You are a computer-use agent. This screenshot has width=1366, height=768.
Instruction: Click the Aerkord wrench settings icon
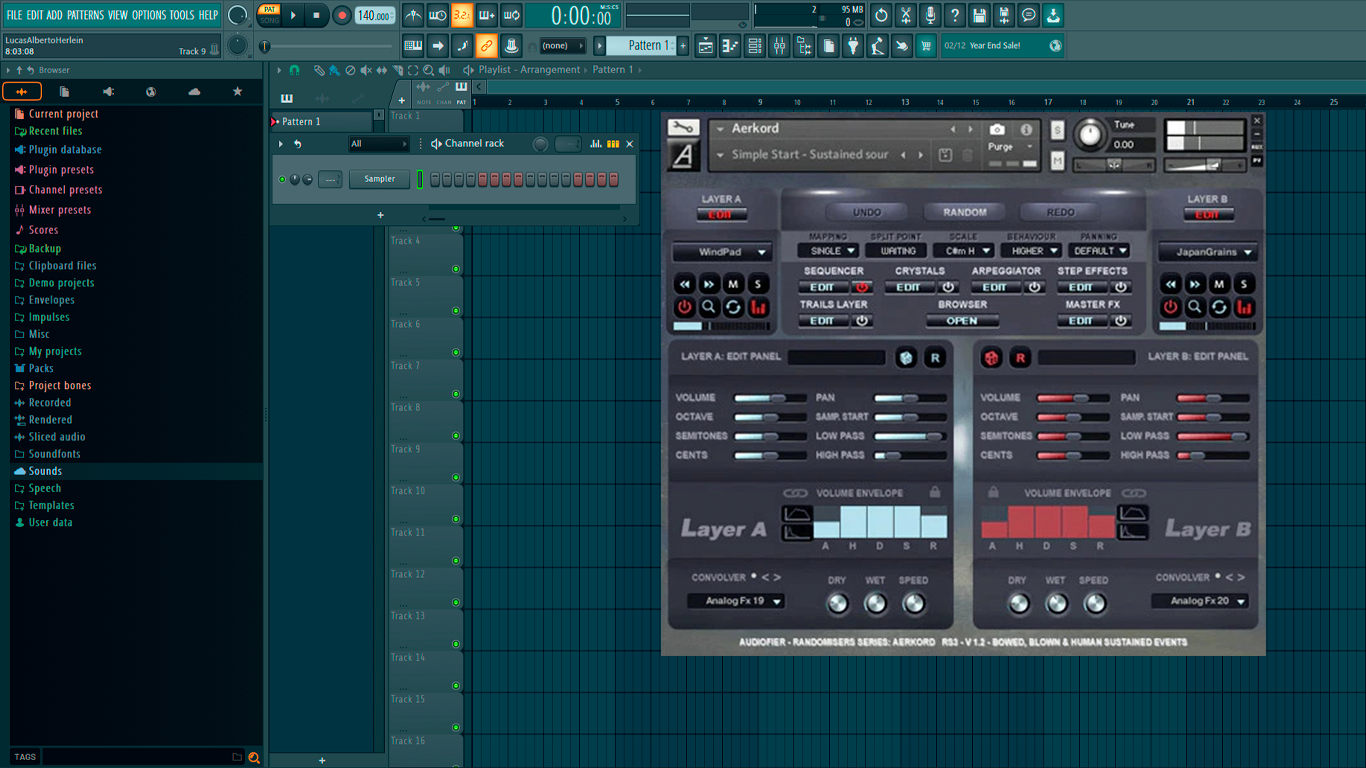(684, 128)
